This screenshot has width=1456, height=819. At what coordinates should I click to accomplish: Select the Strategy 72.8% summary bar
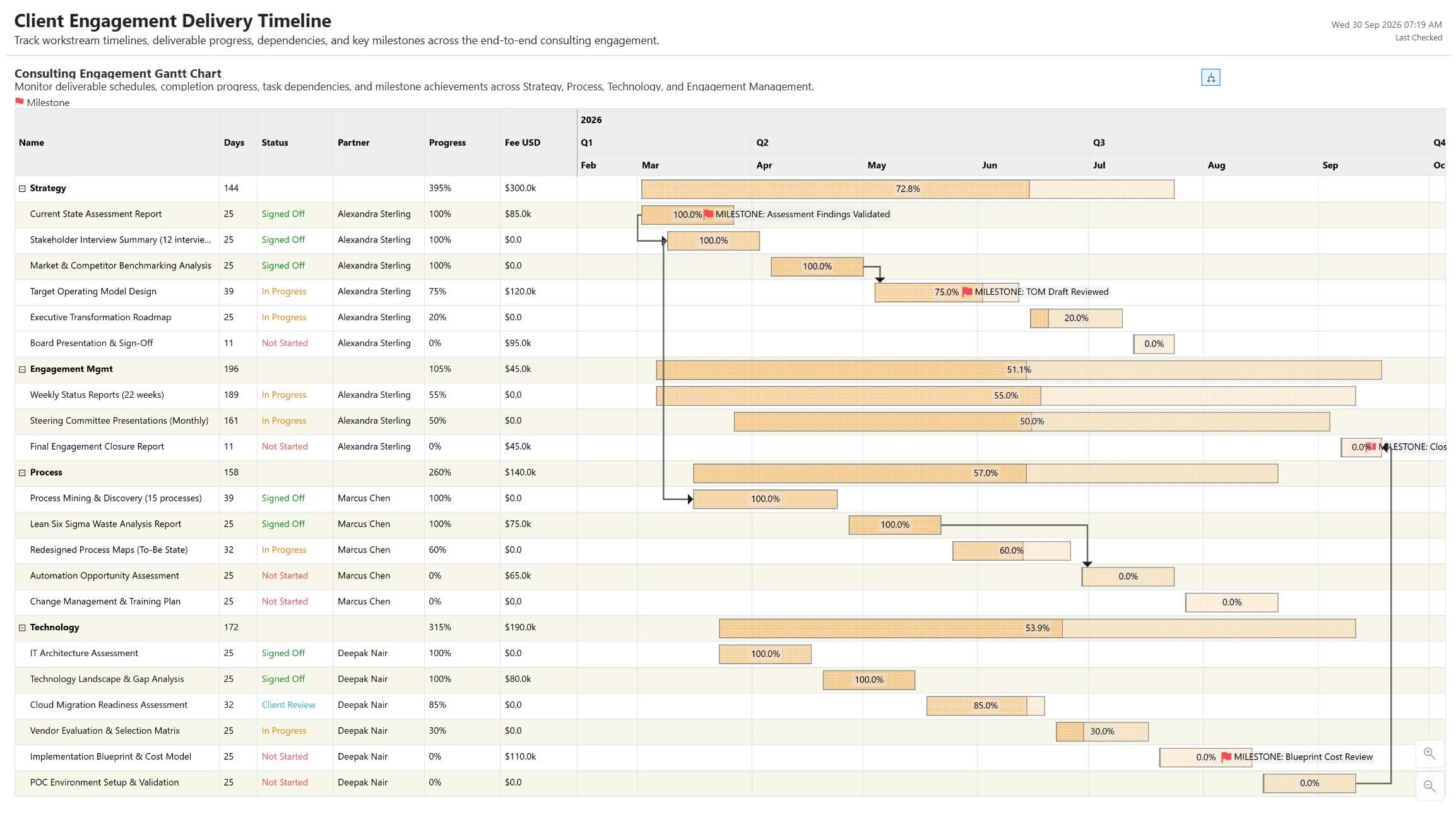click(908, 189)
